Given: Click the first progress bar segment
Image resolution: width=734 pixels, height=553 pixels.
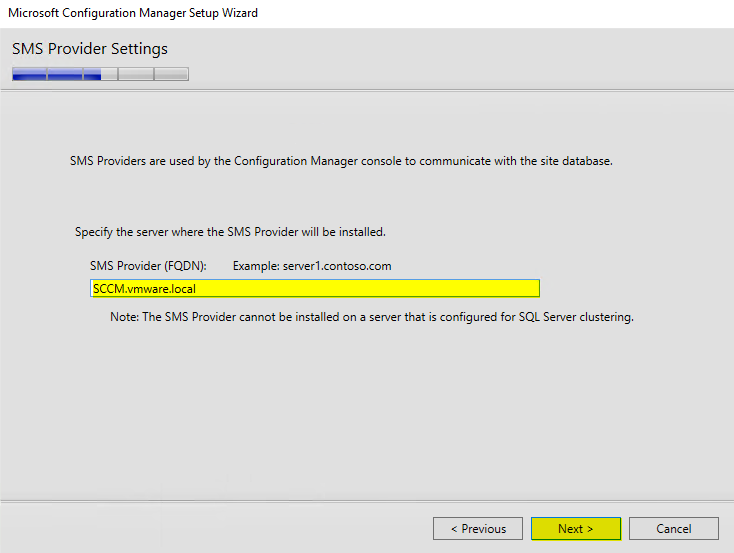Looking at the screenshot, I should pyautogui.click(x=29, y=73).
